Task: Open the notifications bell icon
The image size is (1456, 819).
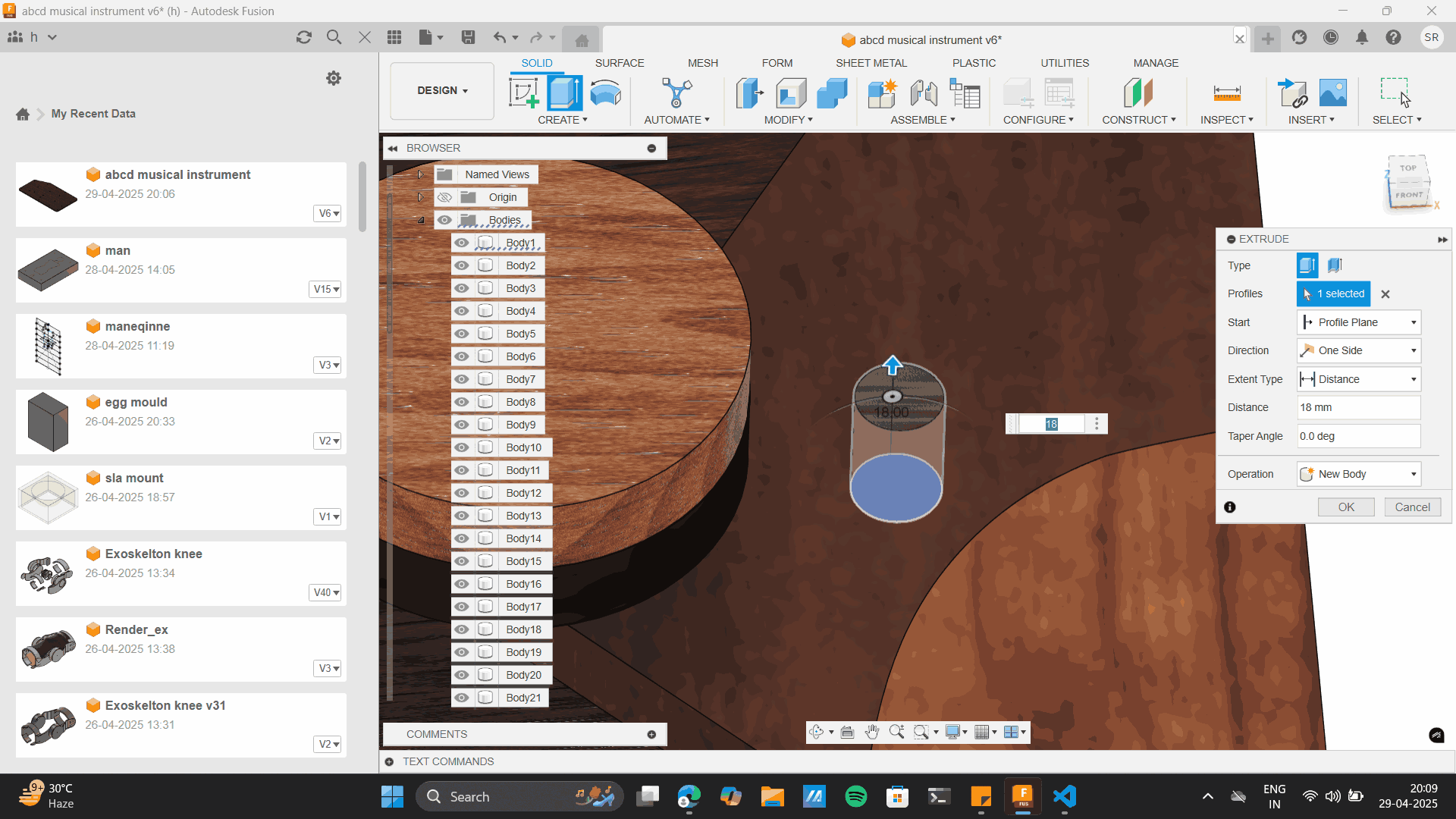Action: [1362, 37]
